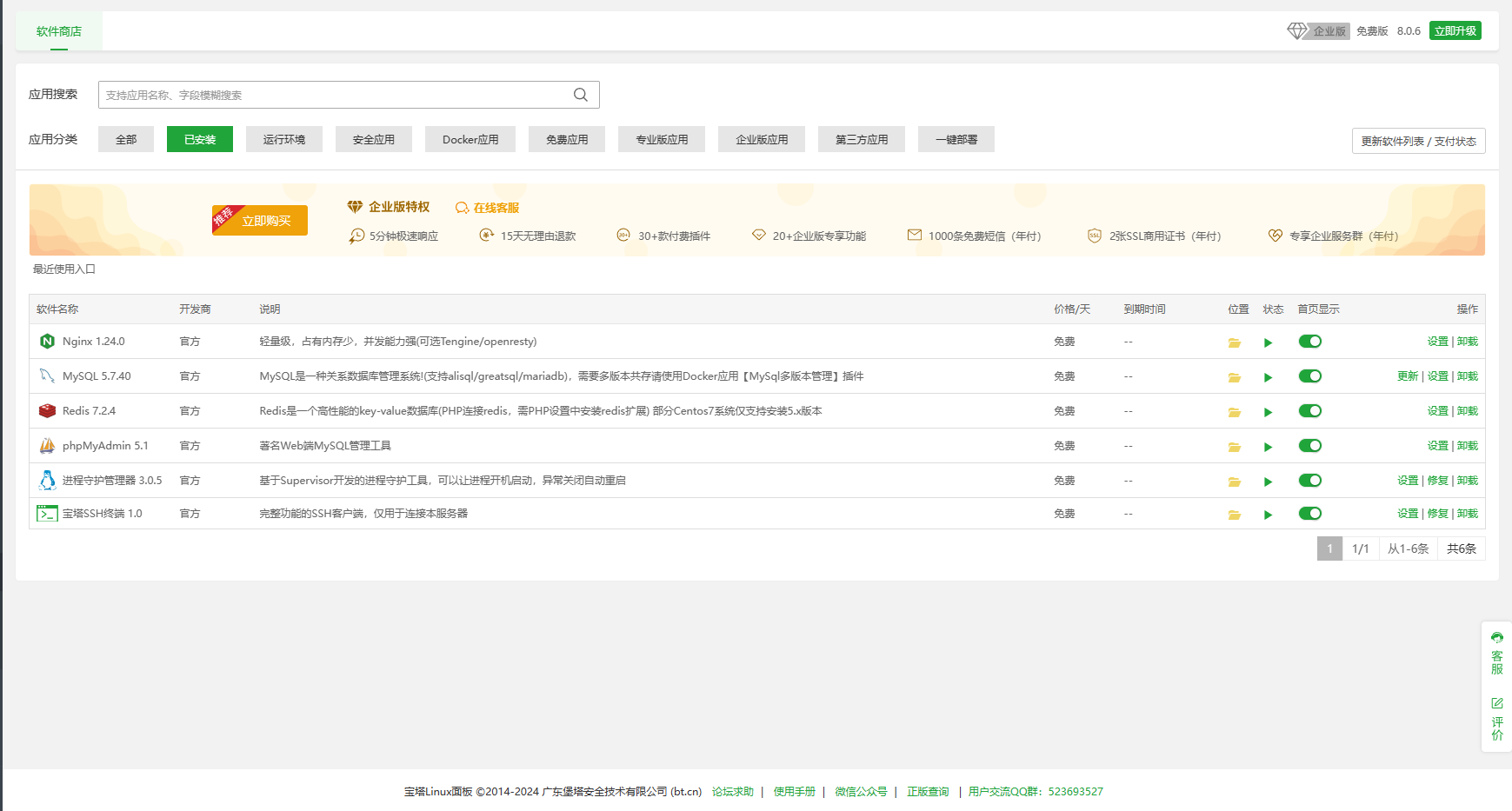The height and width of the screenshot is (811, 1512).
Task: Click 卸载 for phpMyAdmin 5.1
Action: (1468, 446)
